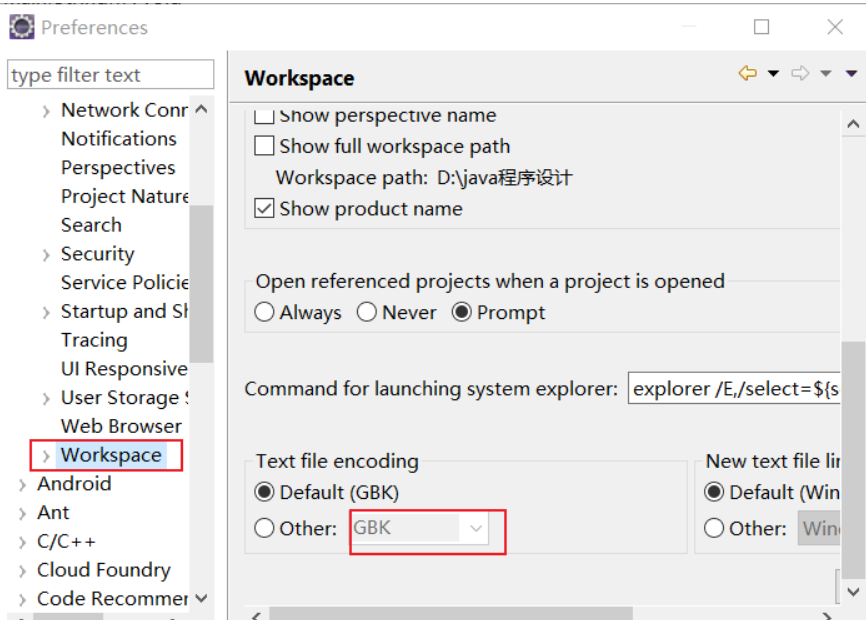The height and width of the screenshot is (620, 866).
Task: Open the preferences view menu triangle
Action: pos(851,73)
